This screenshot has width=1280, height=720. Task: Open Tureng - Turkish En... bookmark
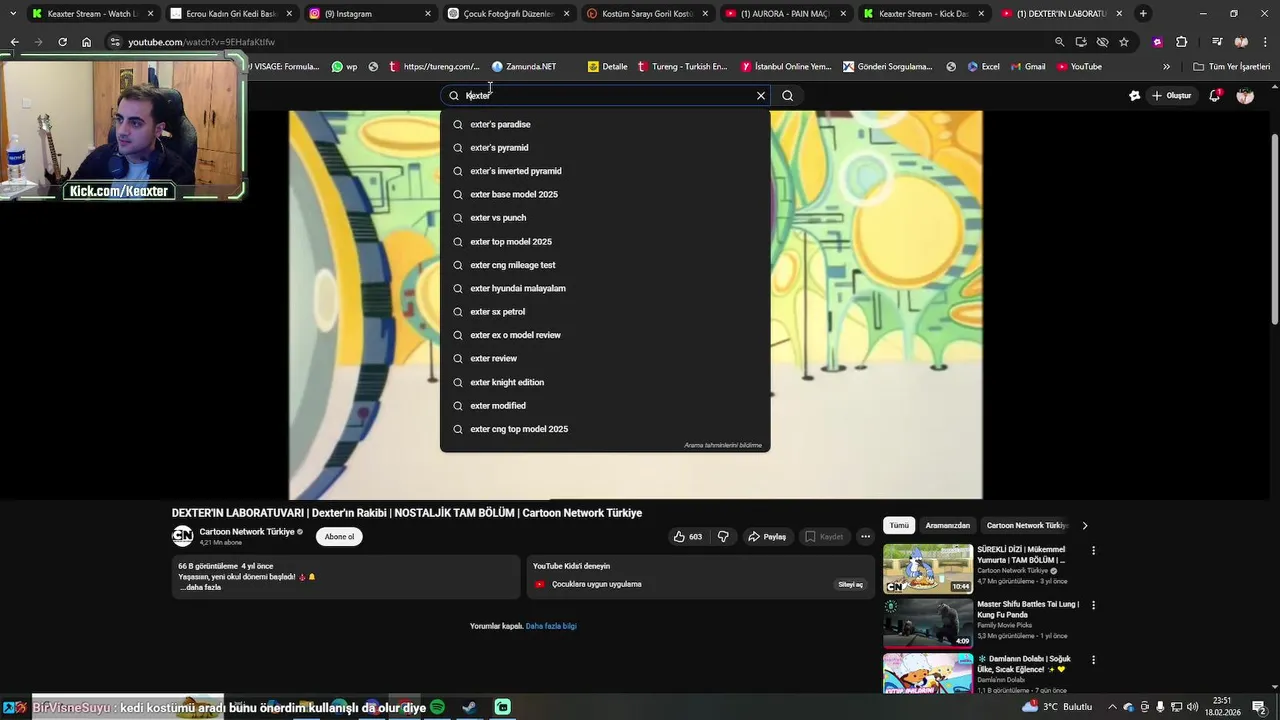coord(682,67)
